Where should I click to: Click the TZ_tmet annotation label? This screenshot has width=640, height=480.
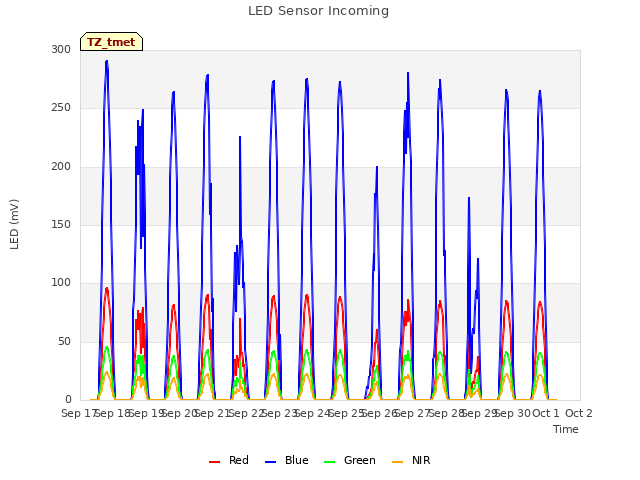click(111, 42)
